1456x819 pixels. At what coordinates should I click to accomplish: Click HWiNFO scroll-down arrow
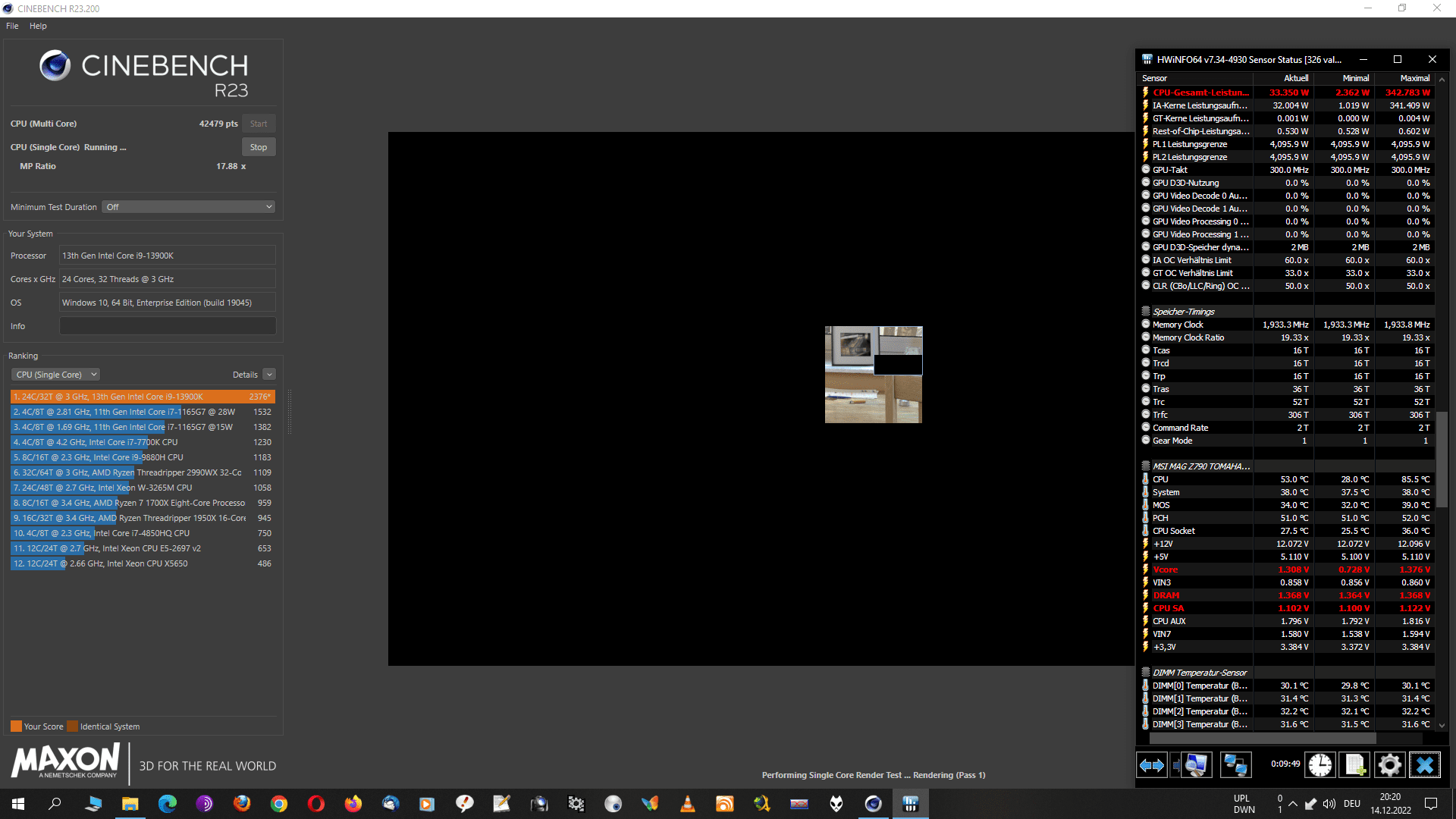(x=1442, y=726)
